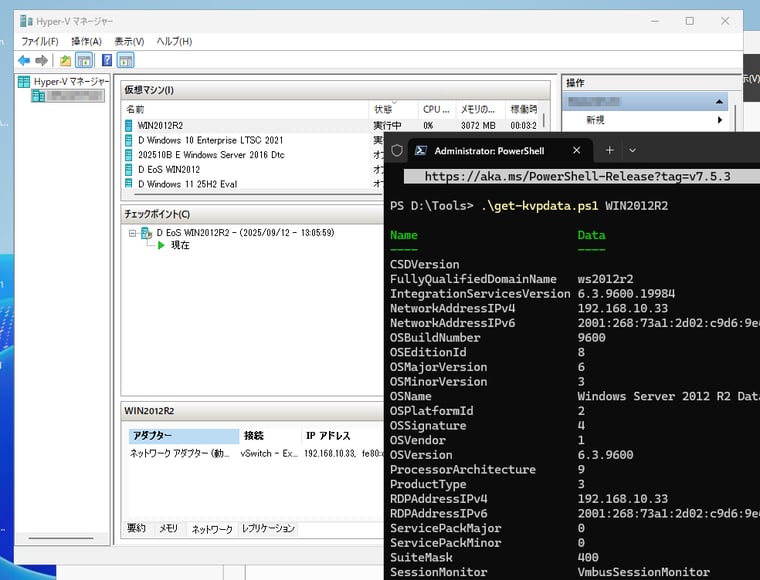The height and width of the screenshot is (580, 760).
Task: Switch to the 要約 tab
Action: [x=136, y=529]
